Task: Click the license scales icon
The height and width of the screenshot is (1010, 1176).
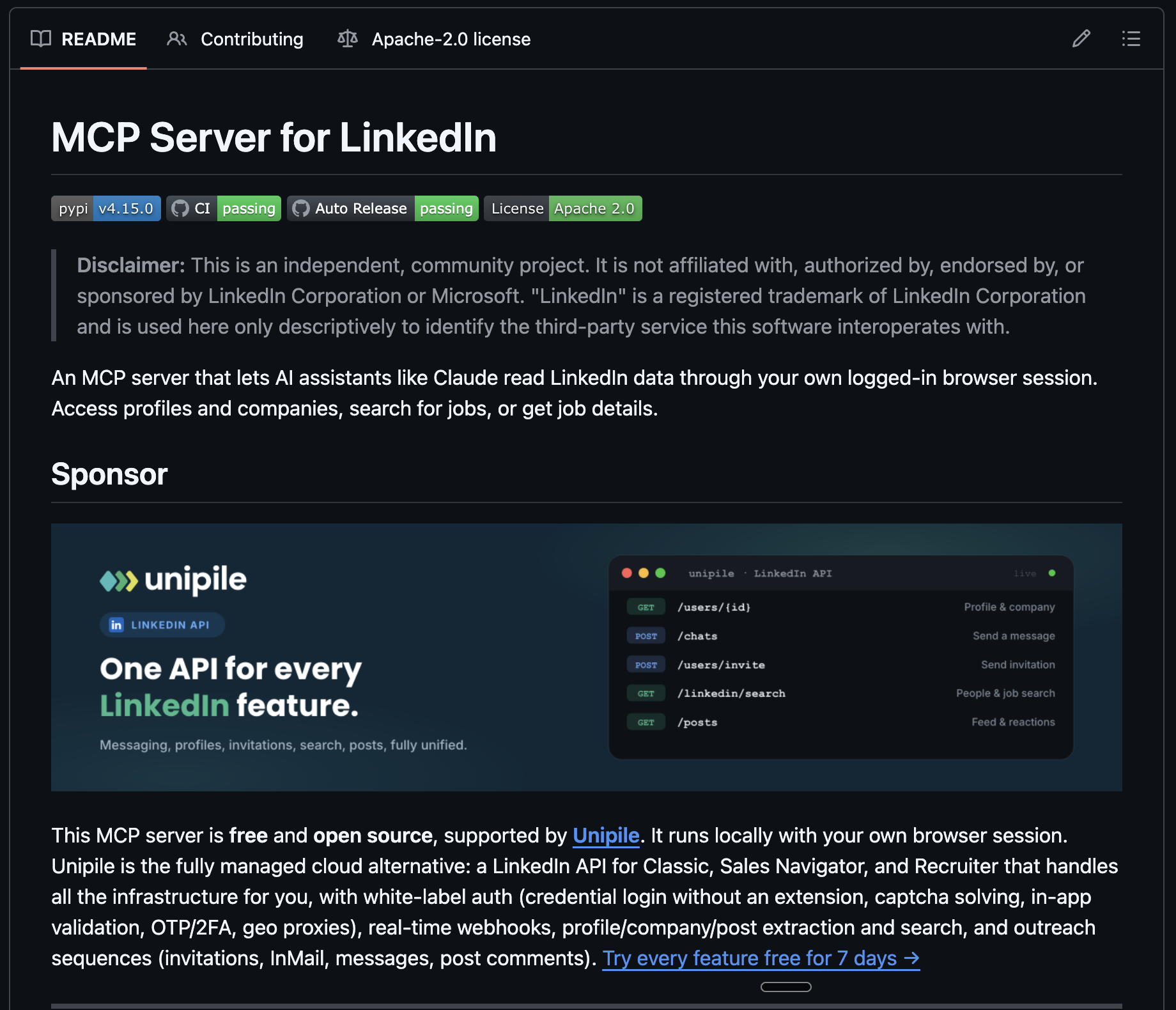Action: (x=348, y=39)
